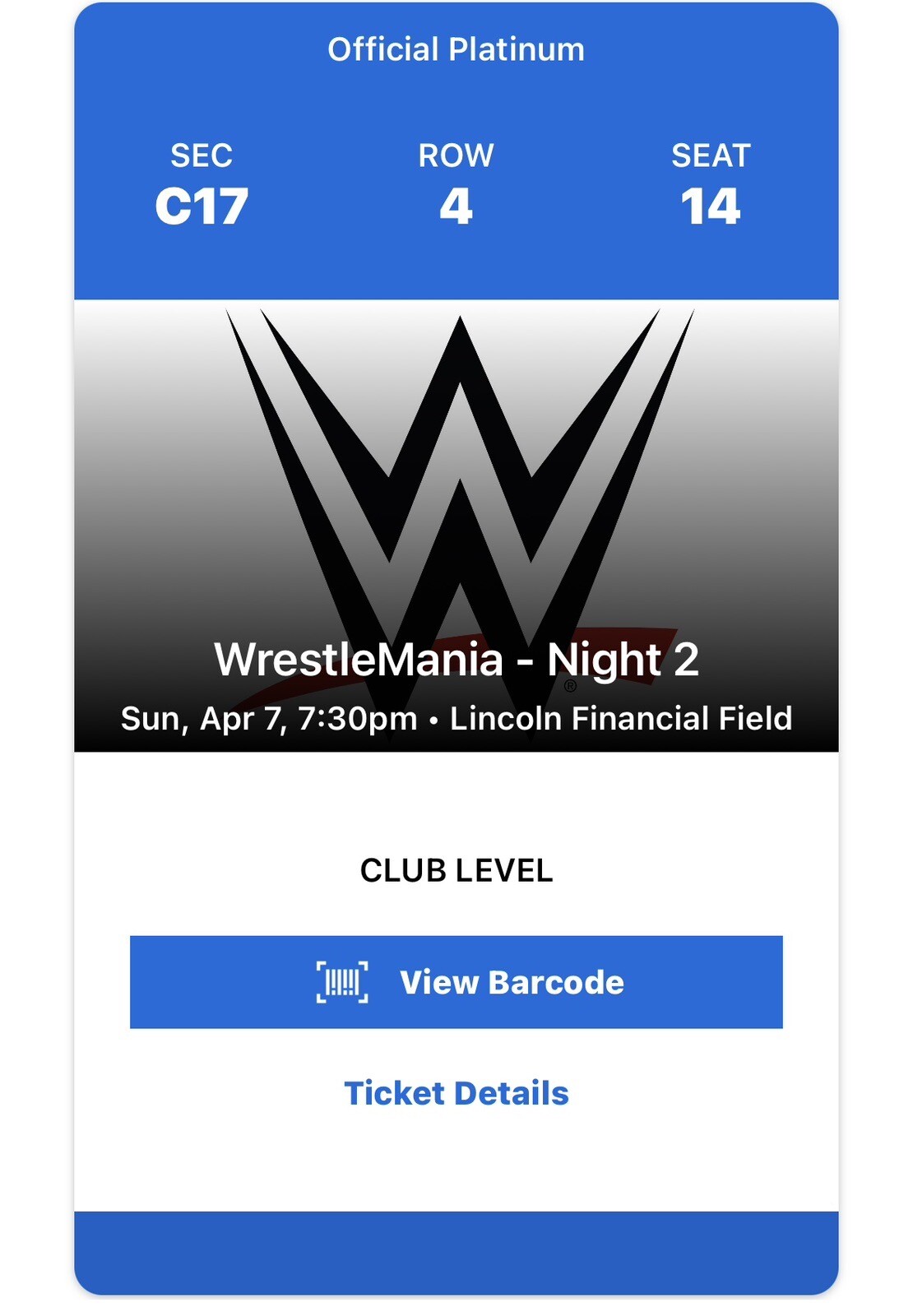The height and width of the screenshot is (1316, 913).
Task: Tap the gradient background area of the ticket
Action: pos(148,411)
